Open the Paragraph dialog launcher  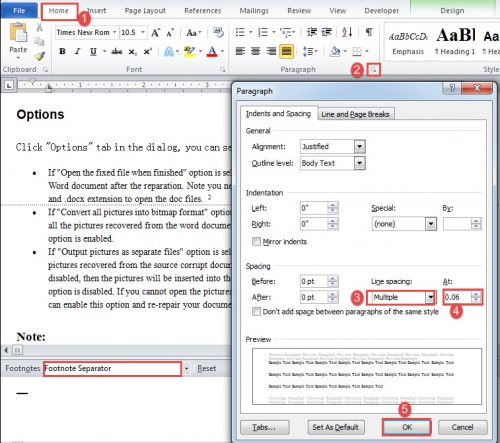point(374,70)
